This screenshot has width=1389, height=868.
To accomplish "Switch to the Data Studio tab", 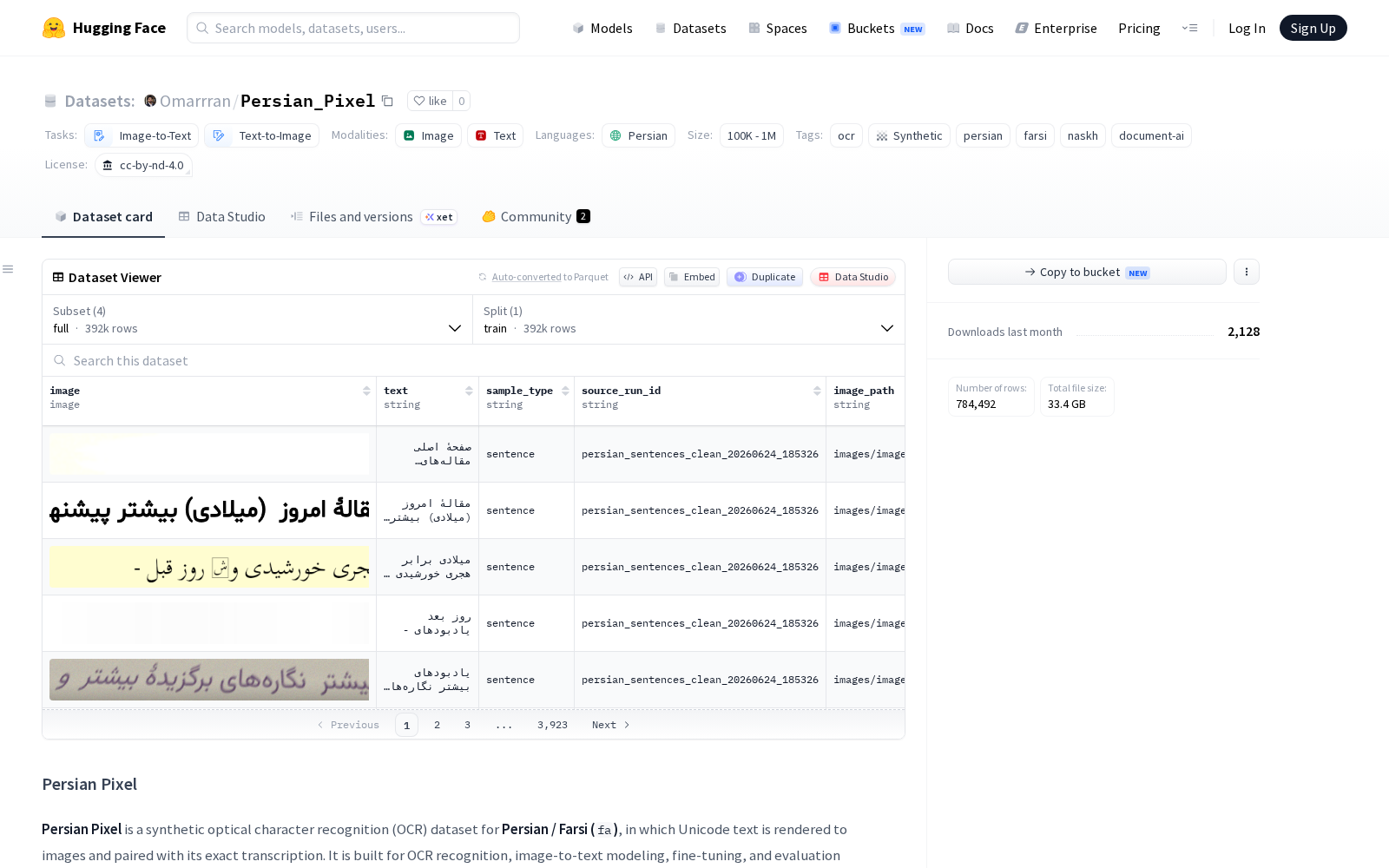I will click(222, 217).
